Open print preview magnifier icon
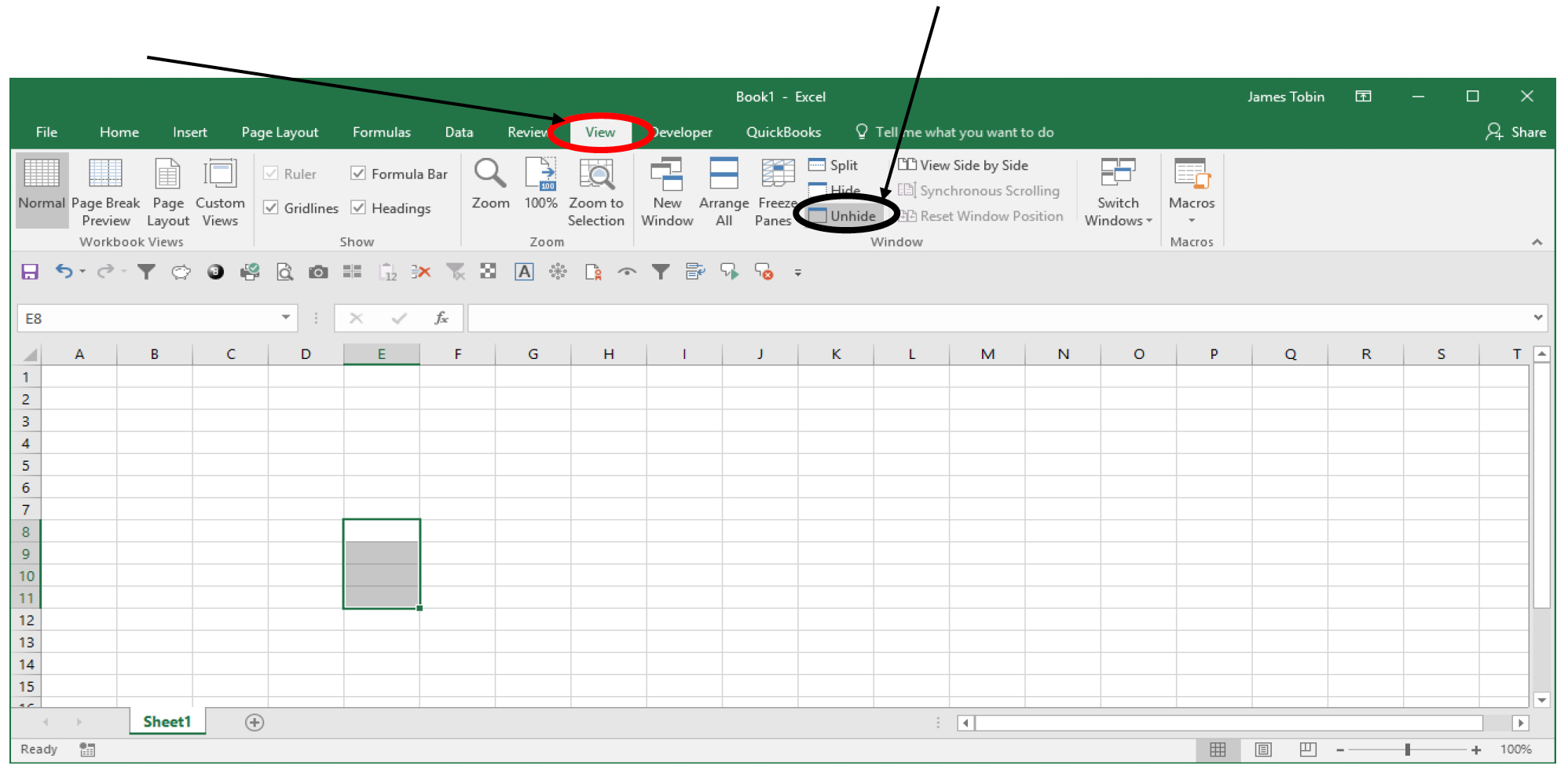Image resolution: width=1568 pixels, height=773 pixels. point(284,272)
